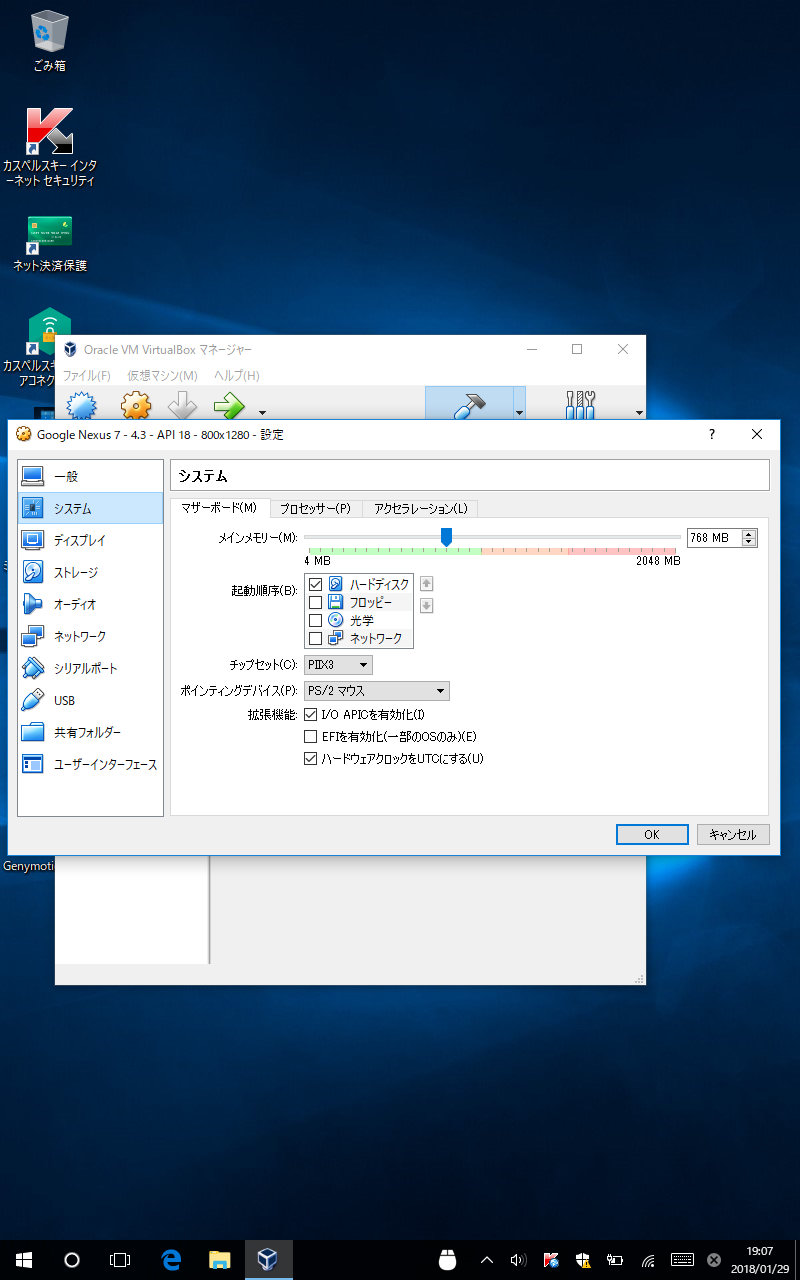Viewport: 800px width, 1280px height.
Task: Switch to the マザーボード(M) tab
Action: [219, 508]
